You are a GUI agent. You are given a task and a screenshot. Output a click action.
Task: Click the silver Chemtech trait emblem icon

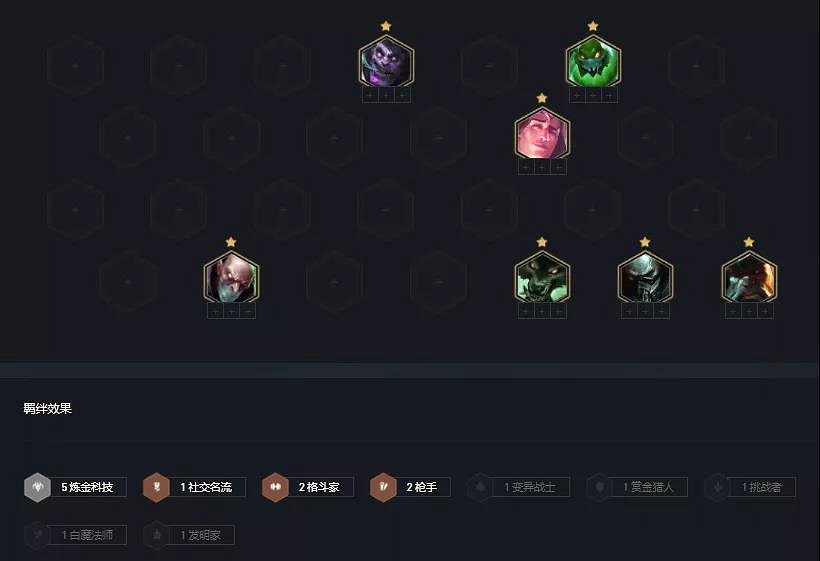[x=37, y=487]
